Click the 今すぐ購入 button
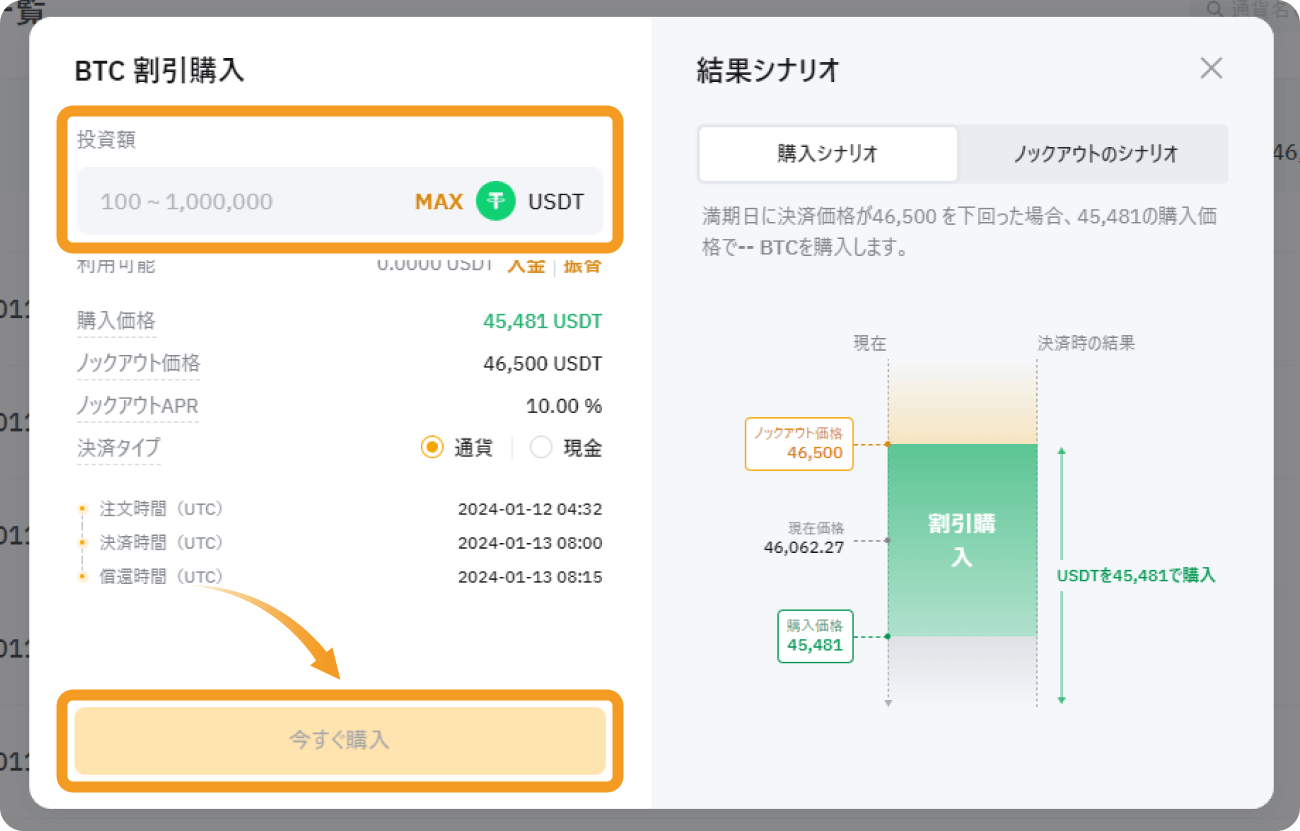 [340, 740]
